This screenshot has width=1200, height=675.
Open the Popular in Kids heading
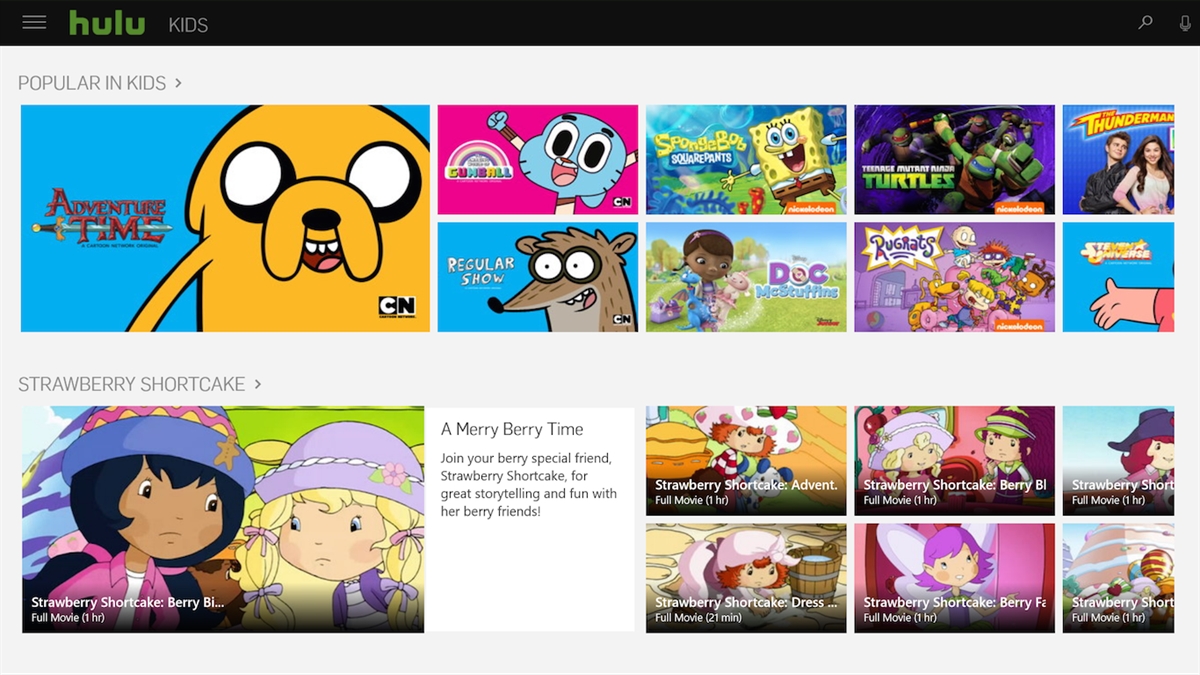tap(92, 84)
